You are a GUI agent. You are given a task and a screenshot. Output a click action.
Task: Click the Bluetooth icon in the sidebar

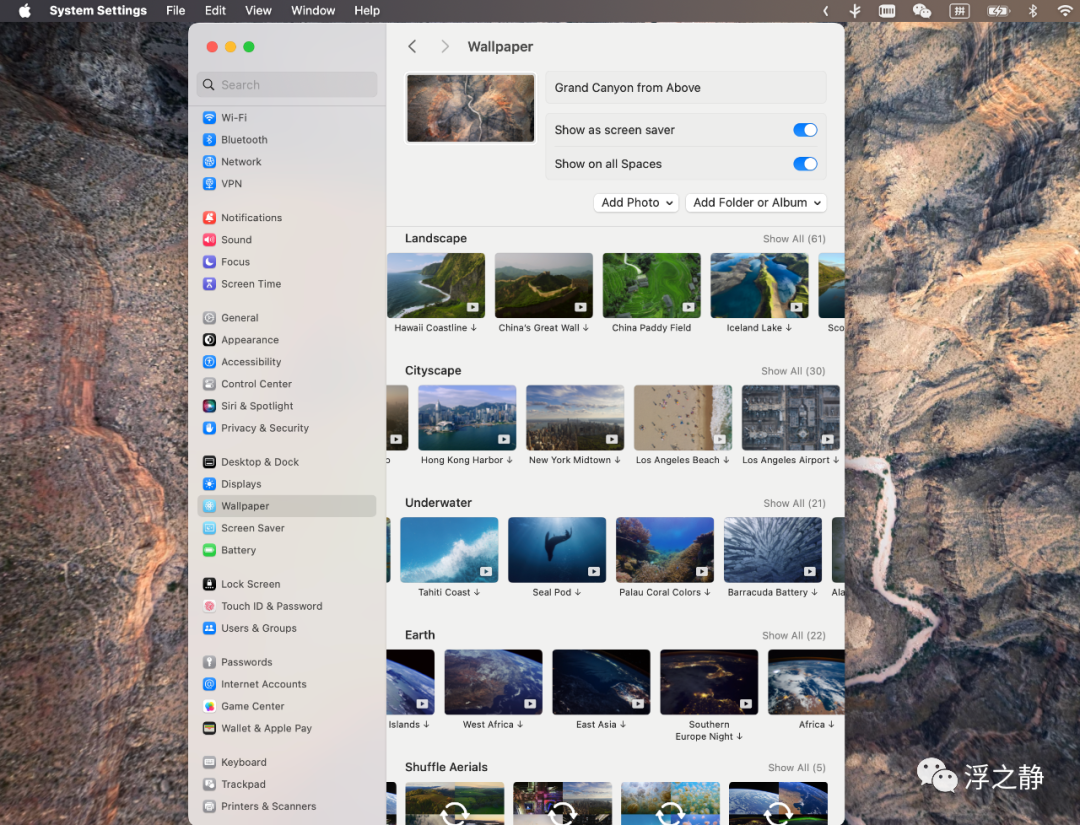coord(209,140)
